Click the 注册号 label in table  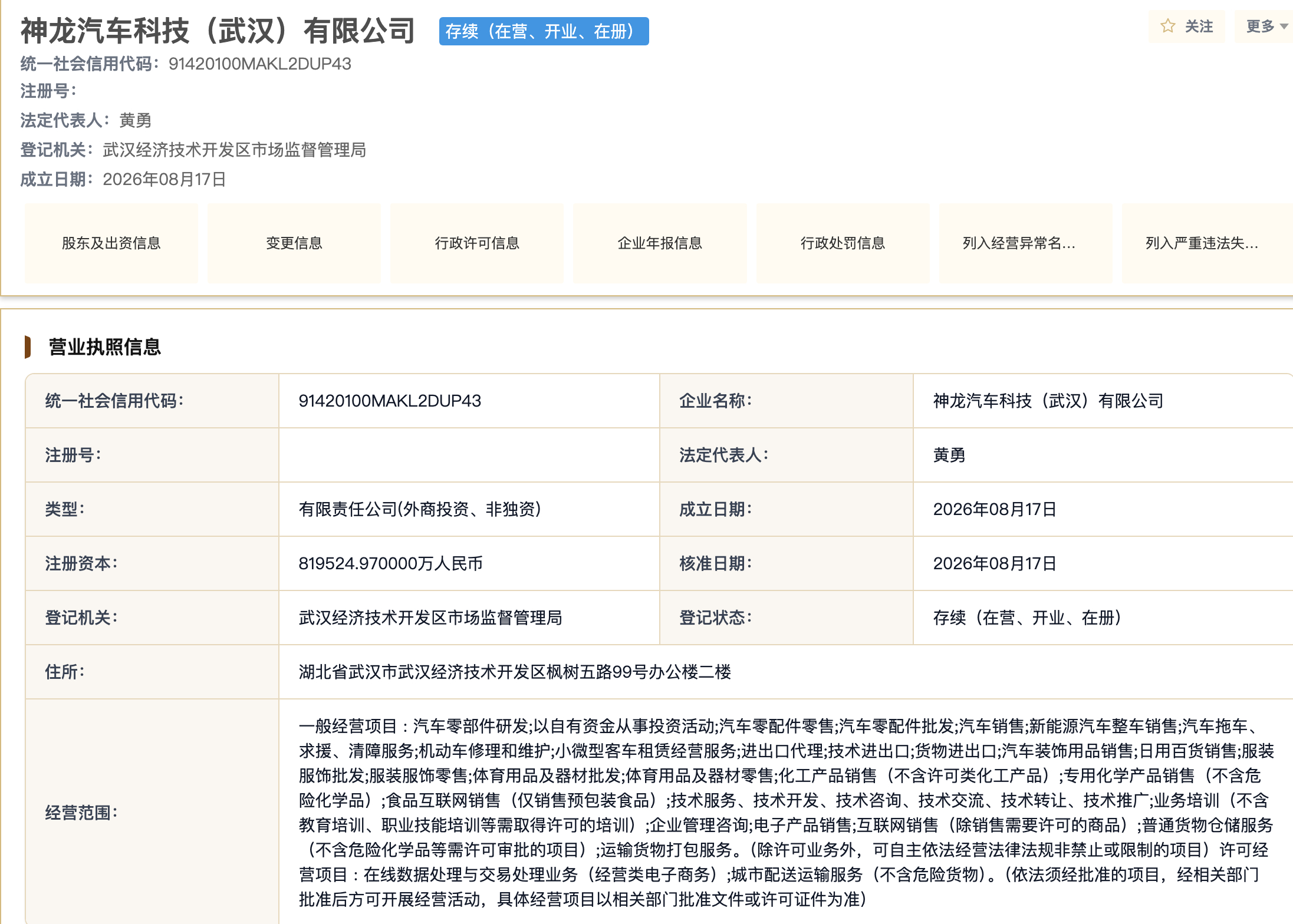(73, 455)
